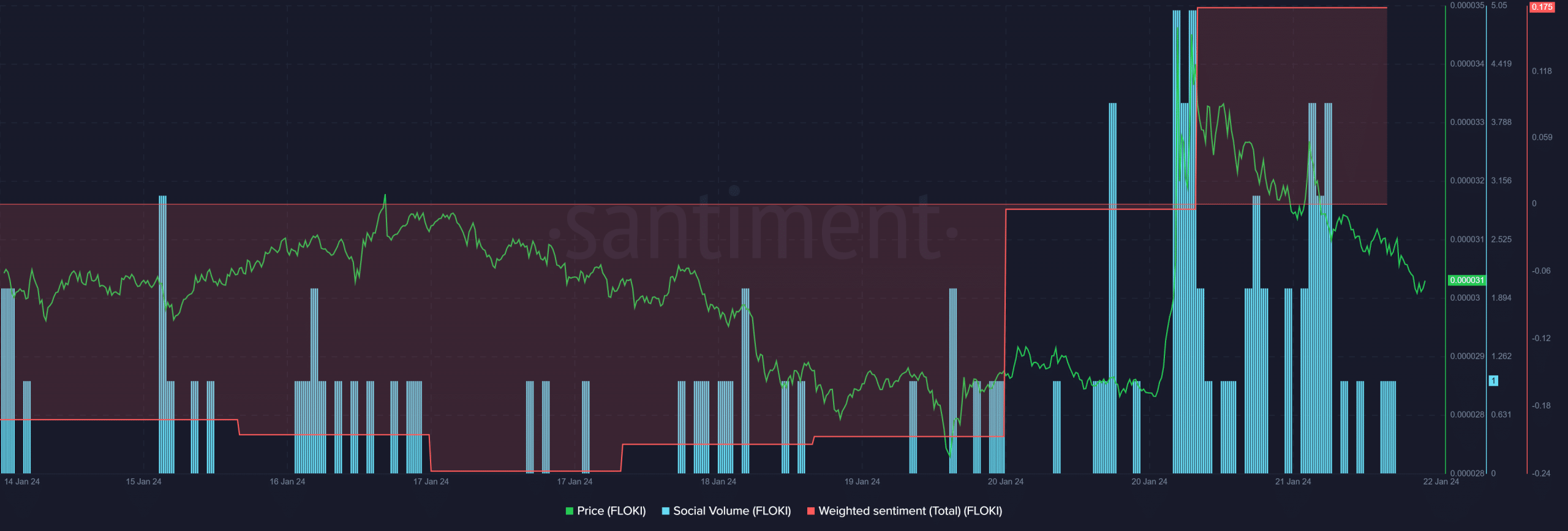Image resolution: width=1568 pixels, height=531 pixels.
Task: Click the -0.18 sentiment axis label
Action: click(1541, 405)
